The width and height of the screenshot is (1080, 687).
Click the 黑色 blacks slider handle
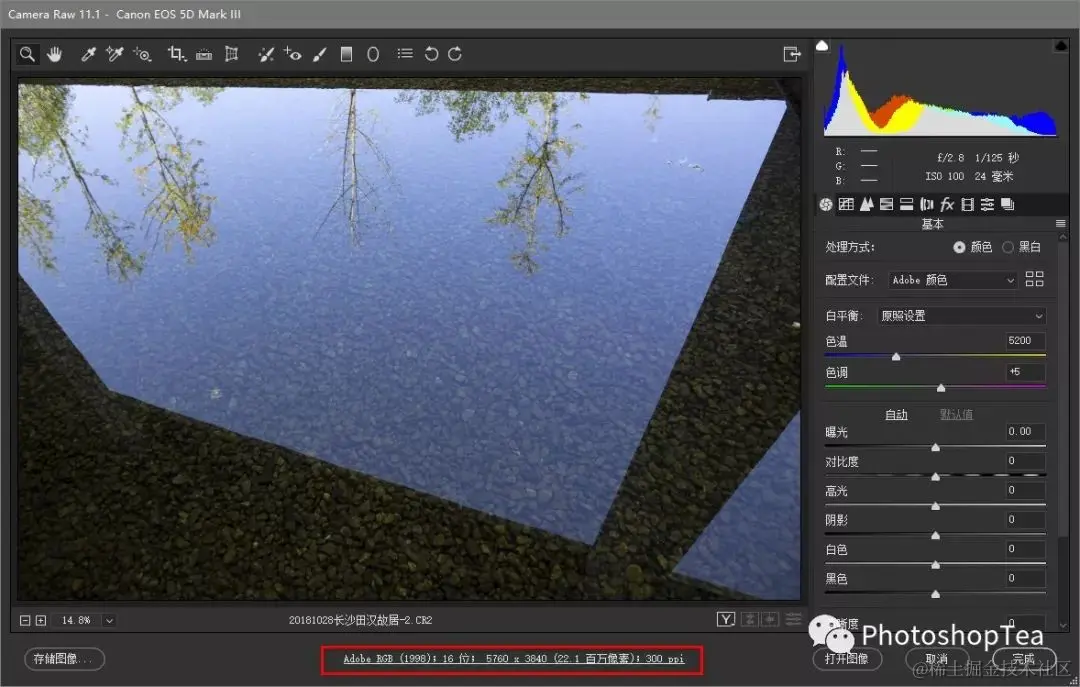(x=935, y=593)
